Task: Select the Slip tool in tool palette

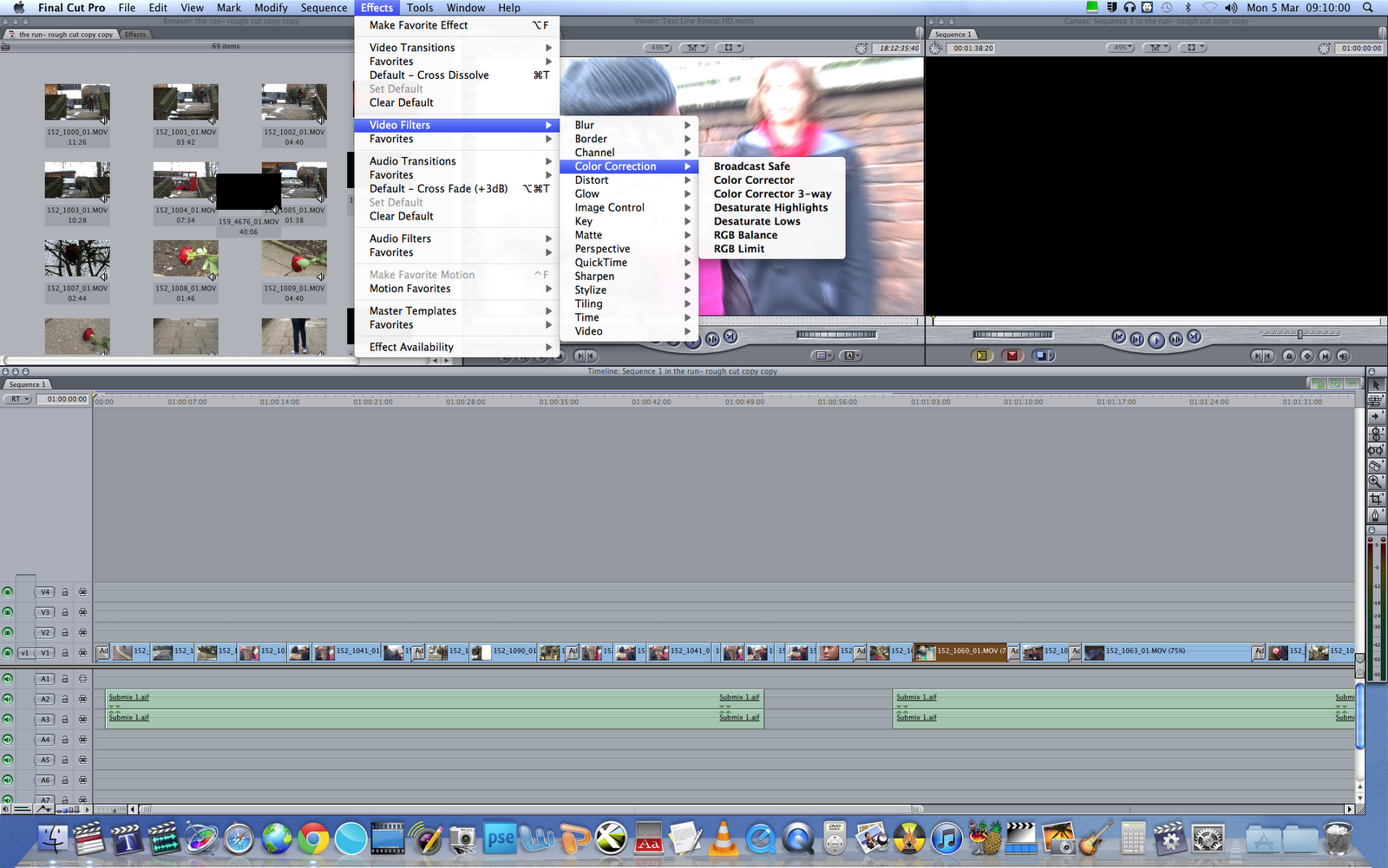Action: (1376, 449)
